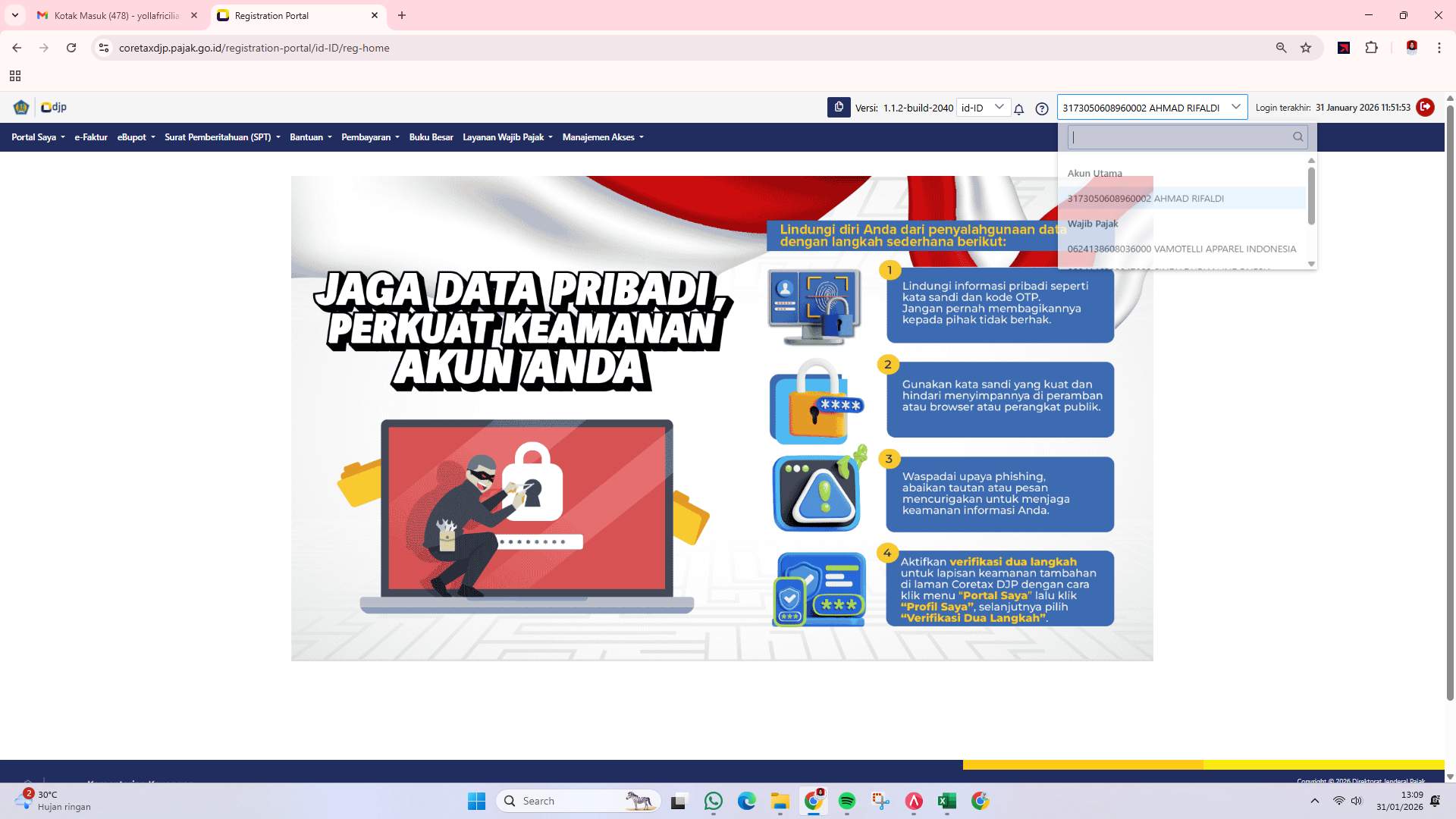This screenshot has height=819, width=1456.
Task: Open browser extensions puzzle icon
Action: coord(1372,48)
